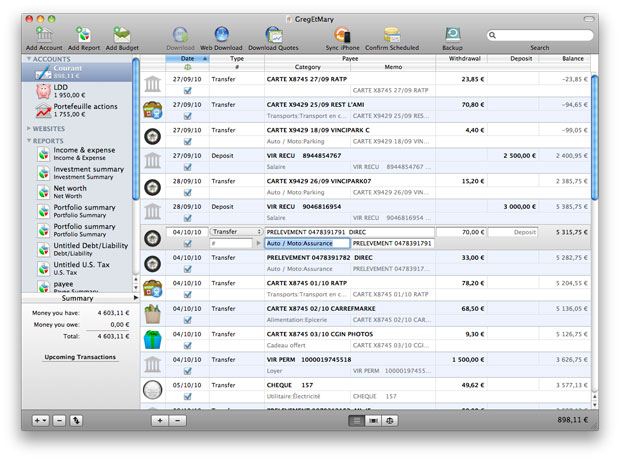Click the remove transaction (−) button
620x460 pixels.
(178, 420)
